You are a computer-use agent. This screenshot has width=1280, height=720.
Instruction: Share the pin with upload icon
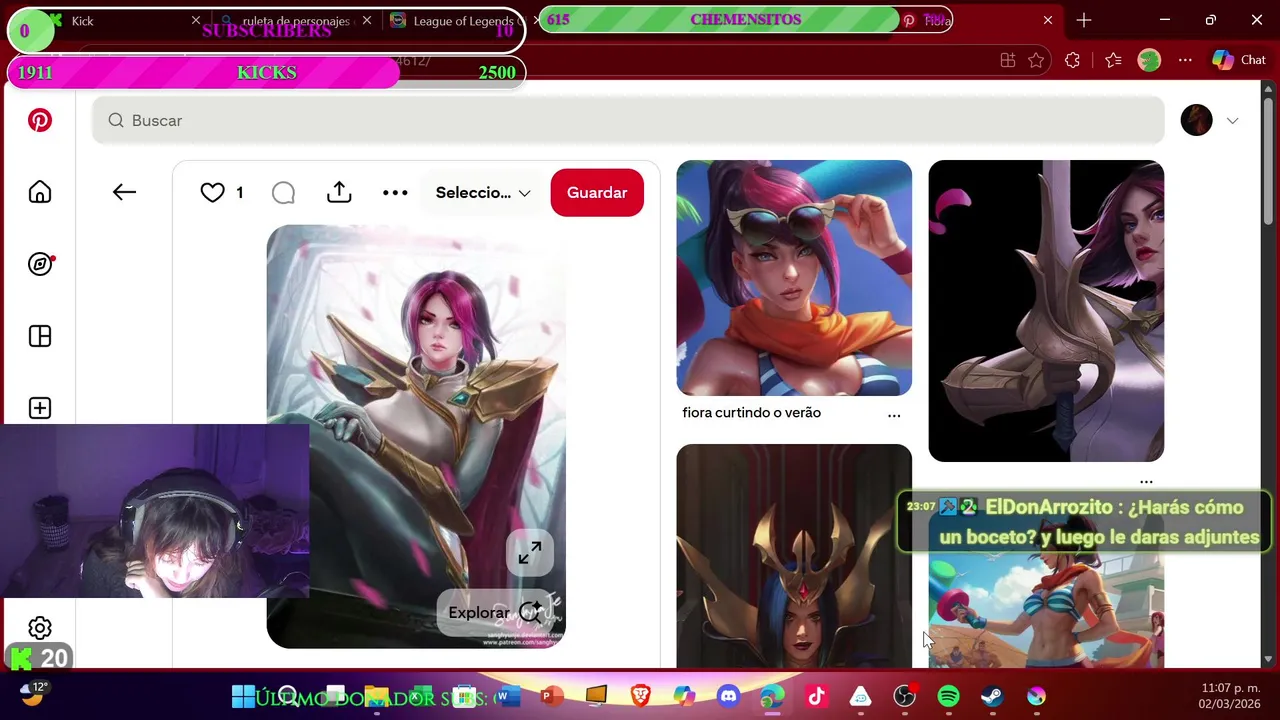tap(339, 192)
